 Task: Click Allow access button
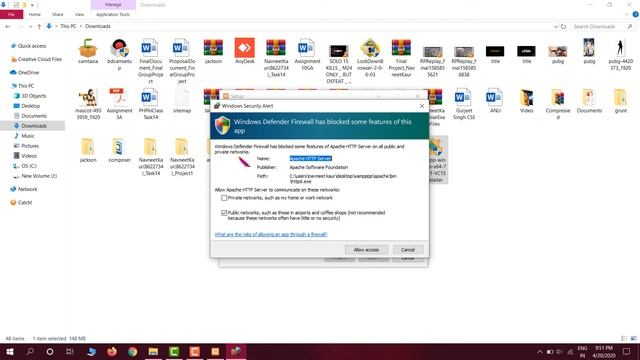[x=366, y=250]
